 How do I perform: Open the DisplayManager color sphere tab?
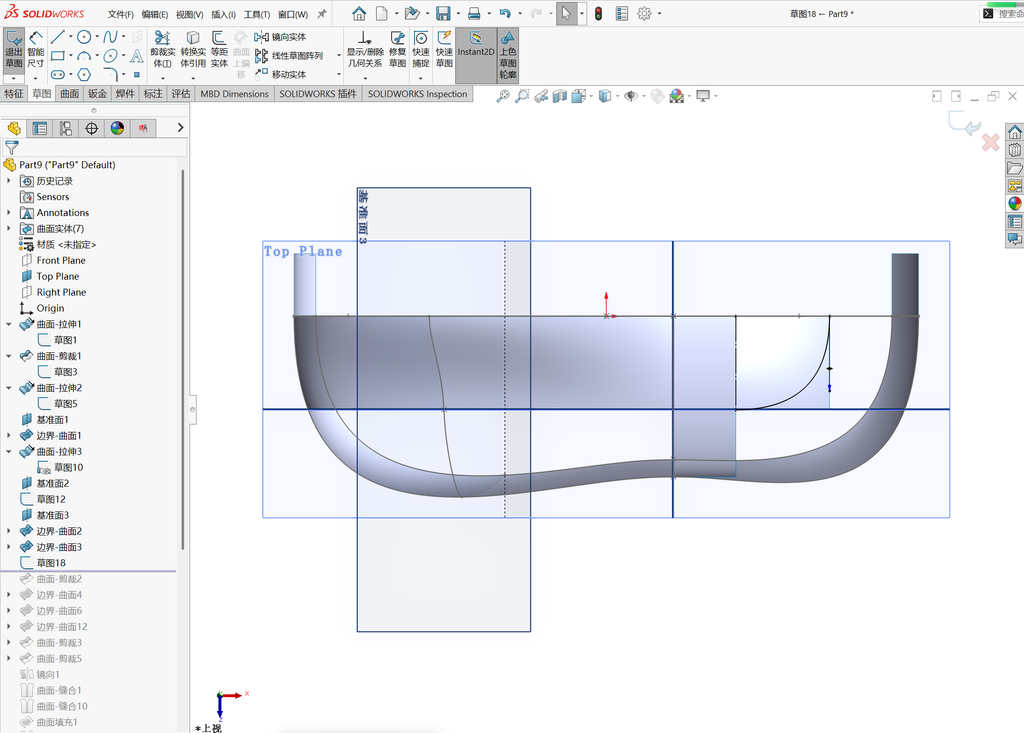pyautogui.click(x=117, y=128)
